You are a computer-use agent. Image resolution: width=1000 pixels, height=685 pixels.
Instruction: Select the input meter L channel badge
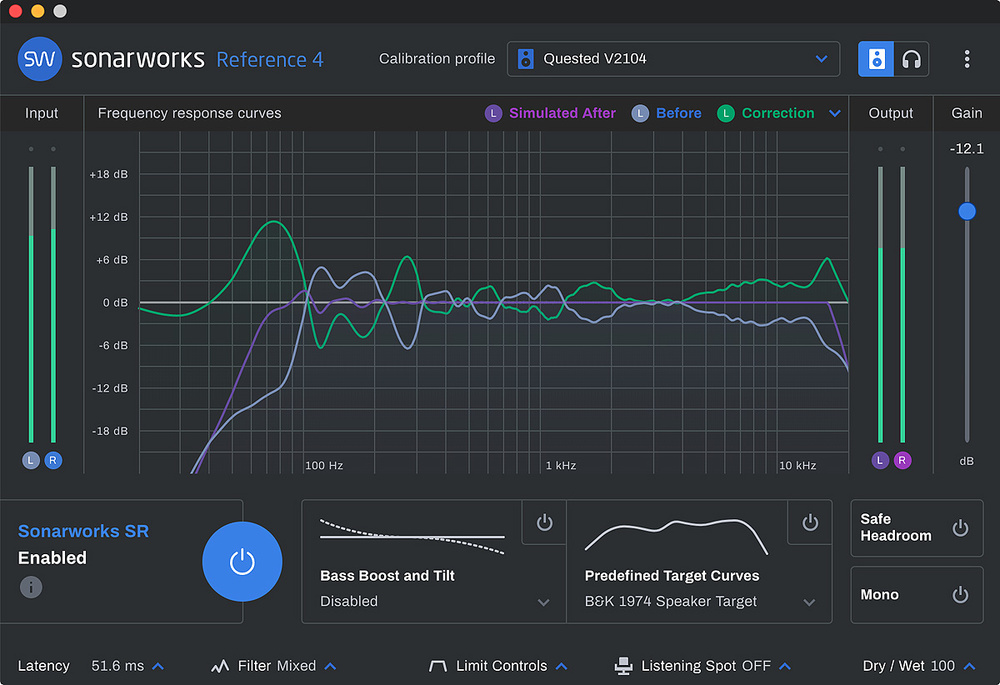[31, 460]
